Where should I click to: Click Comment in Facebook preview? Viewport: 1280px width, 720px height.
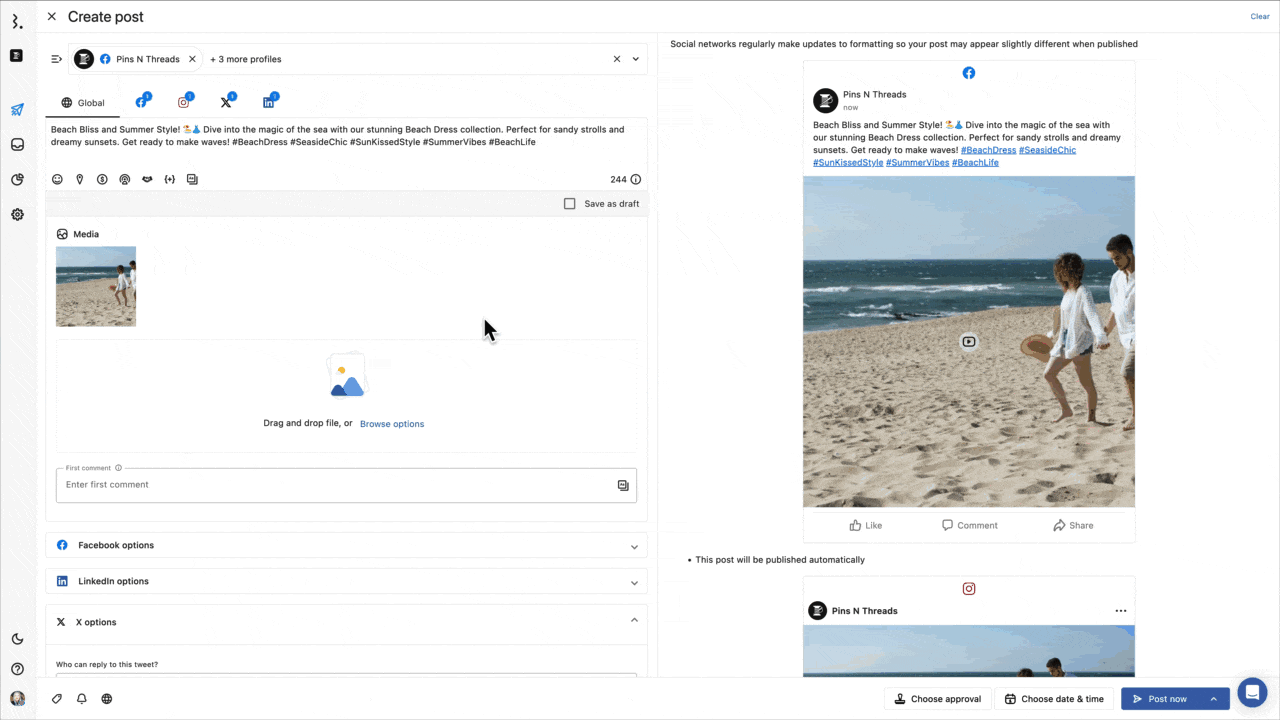point(969,525)
